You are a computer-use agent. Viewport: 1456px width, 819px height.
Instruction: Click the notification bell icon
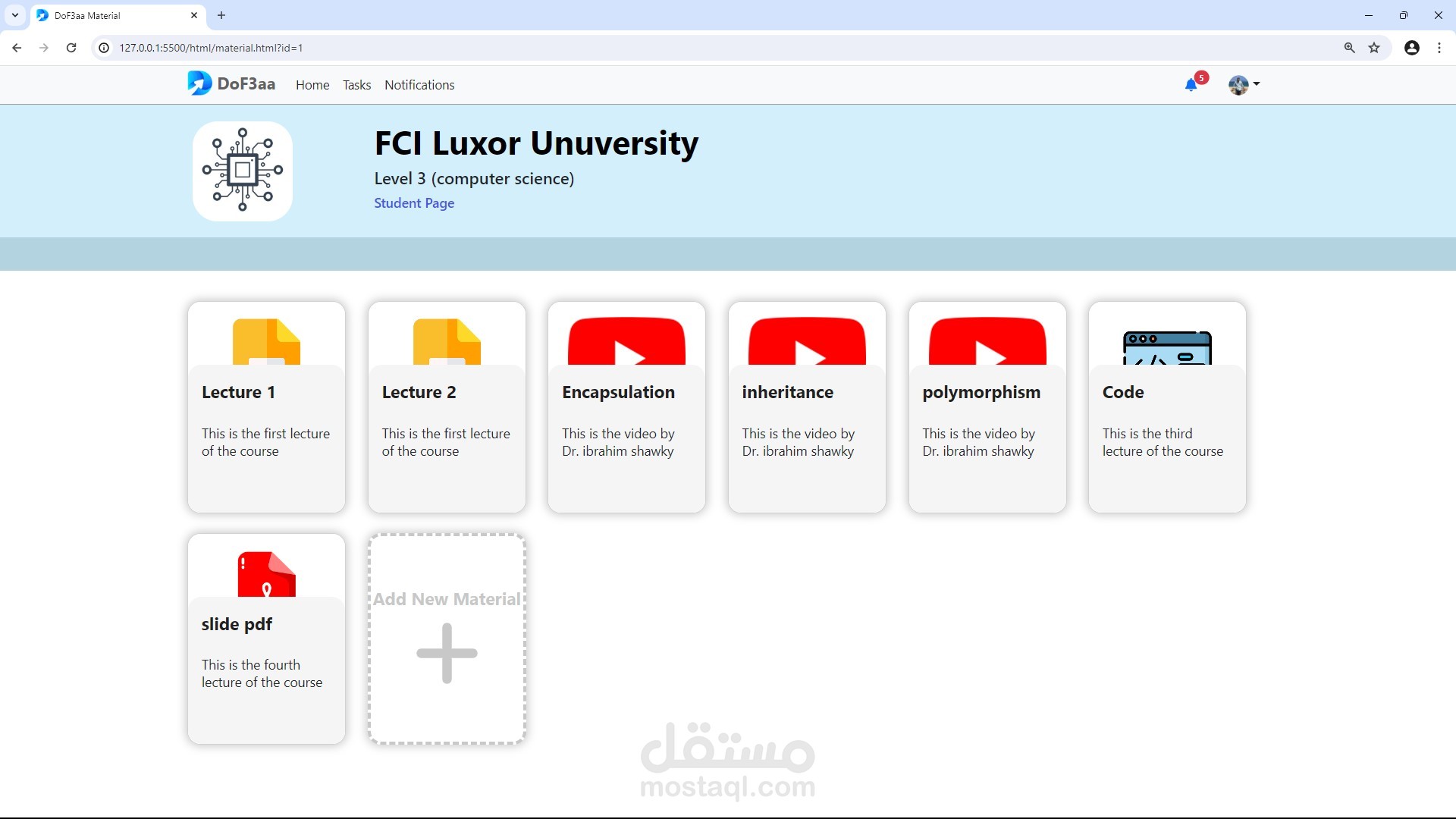coord(1191,85)
